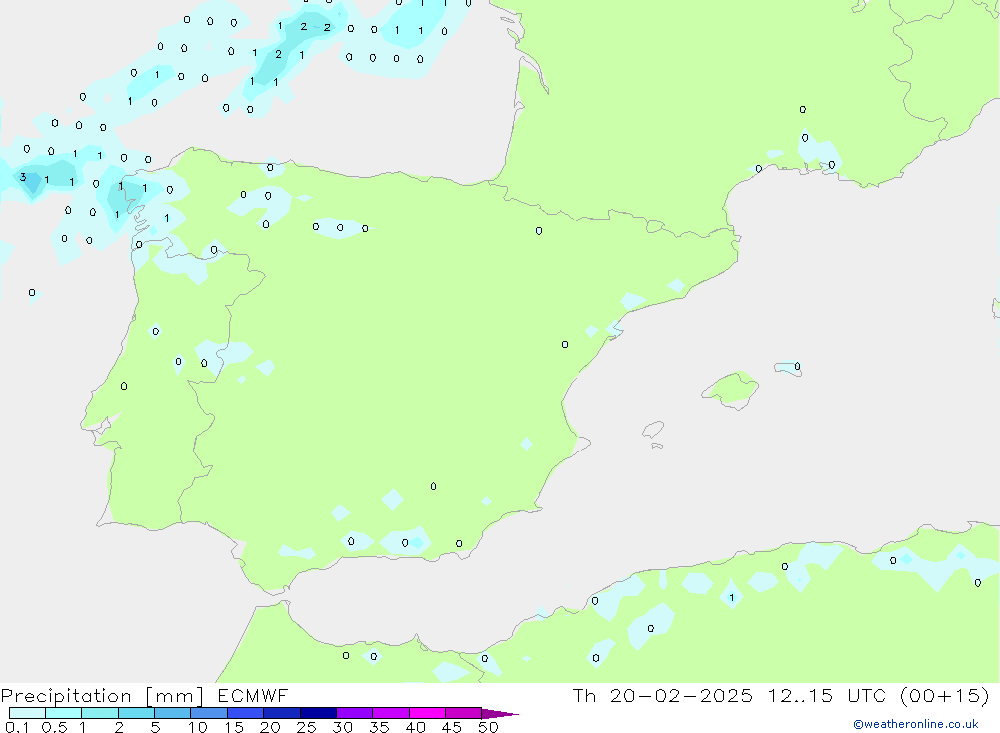
Task: Click the "ECMWF" model name label
Action: pyautogui.click(x=253, y=696)
